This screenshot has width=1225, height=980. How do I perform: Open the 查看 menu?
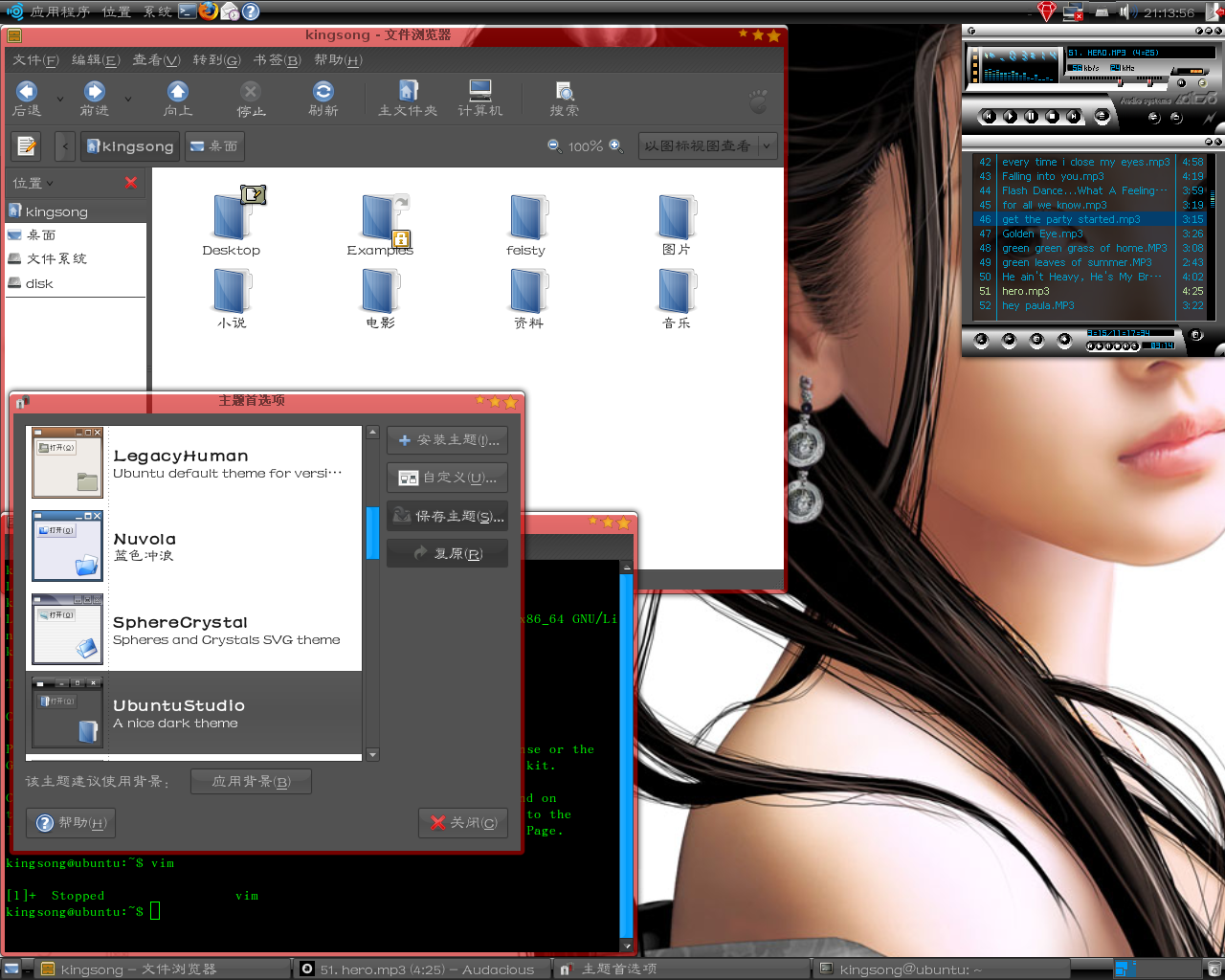tap(156, 60)
